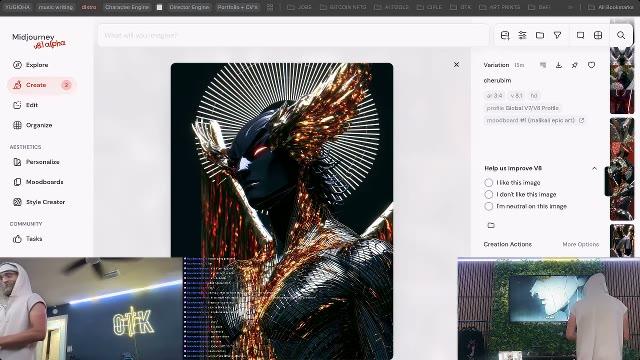Open the BITCOIN NFTS bookmarks folder
Screen dimensions: 640x360
[344, 7]
